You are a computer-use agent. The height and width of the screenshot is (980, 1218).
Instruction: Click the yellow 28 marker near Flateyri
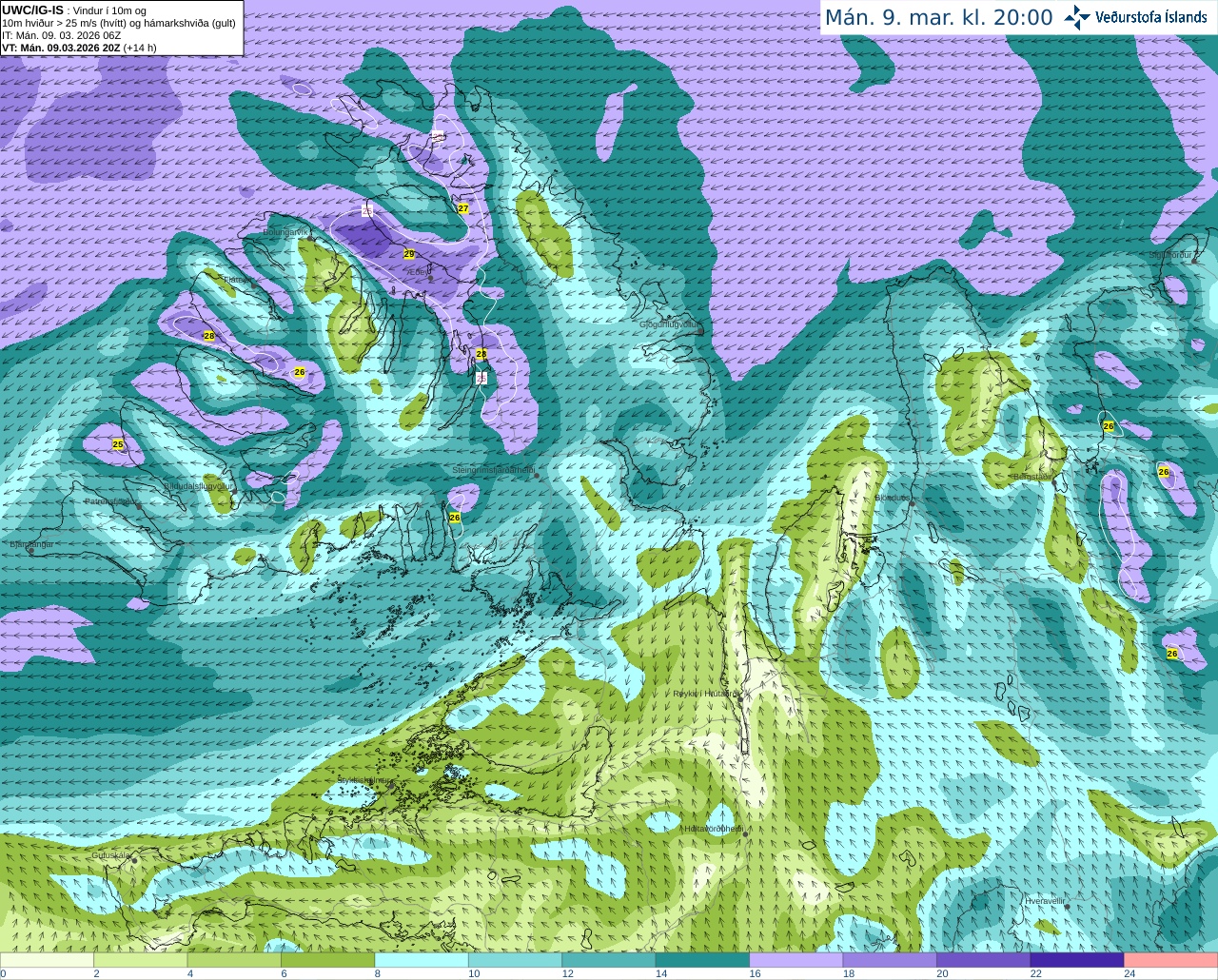(x=209, y=336)
